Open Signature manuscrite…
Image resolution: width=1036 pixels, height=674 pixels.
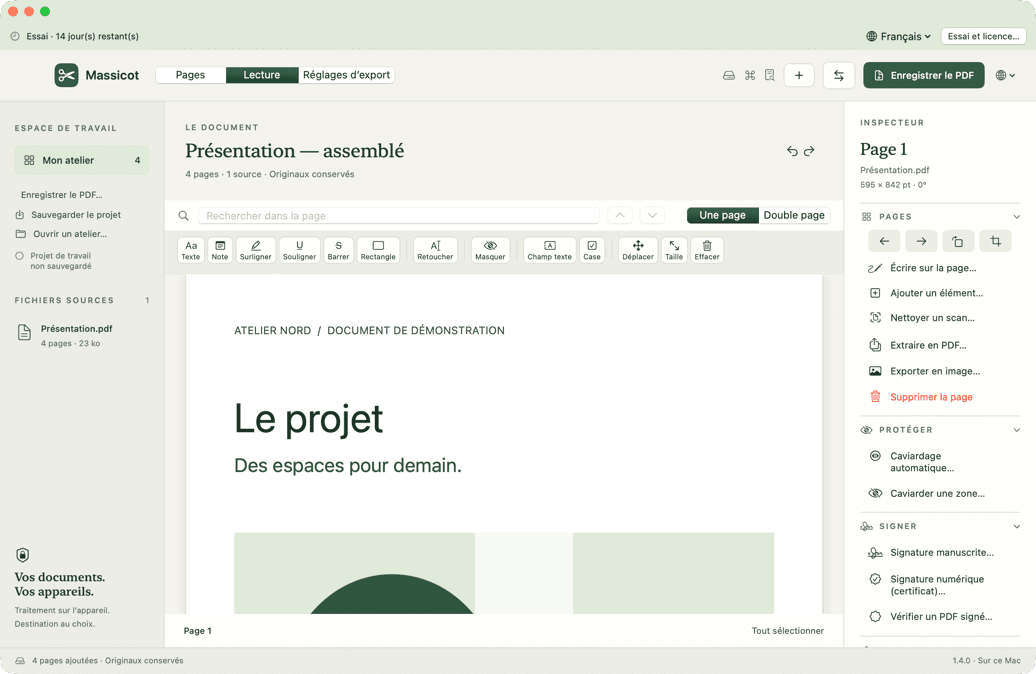coord(931,553)
